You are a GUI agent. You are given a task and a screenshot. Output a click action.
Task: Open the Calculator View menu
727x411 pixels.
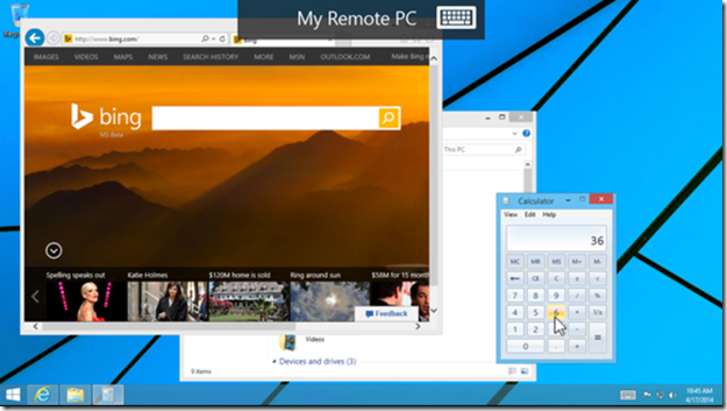click(x=510, y=215)
